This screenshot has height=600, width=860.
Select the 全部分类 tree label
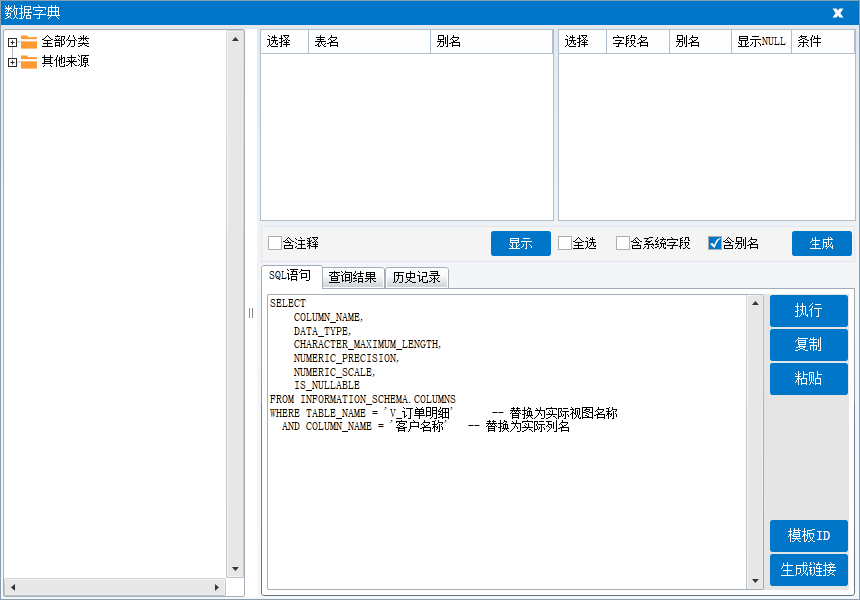click(65, 42)
